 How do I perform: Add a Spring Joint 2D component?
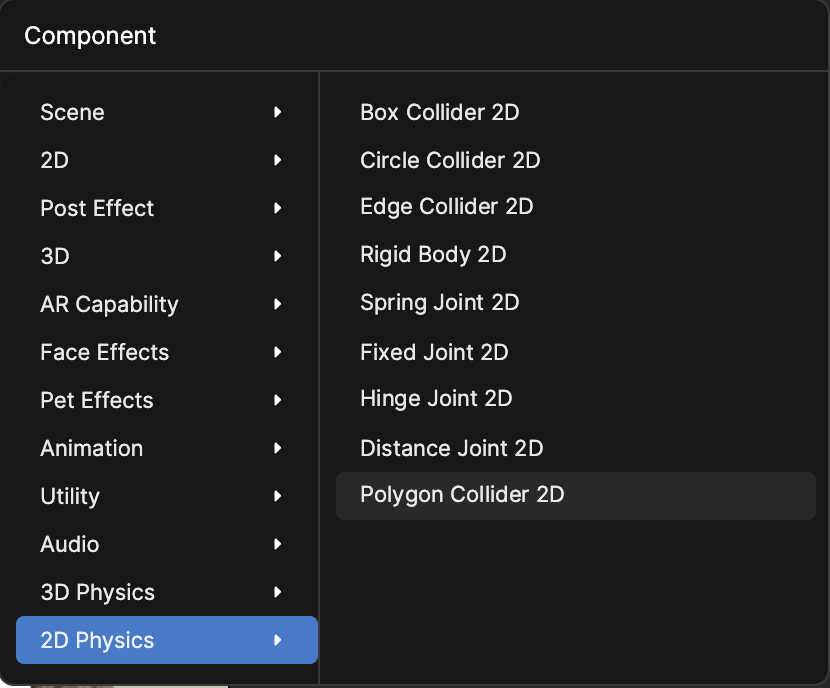tap(576, 303)
